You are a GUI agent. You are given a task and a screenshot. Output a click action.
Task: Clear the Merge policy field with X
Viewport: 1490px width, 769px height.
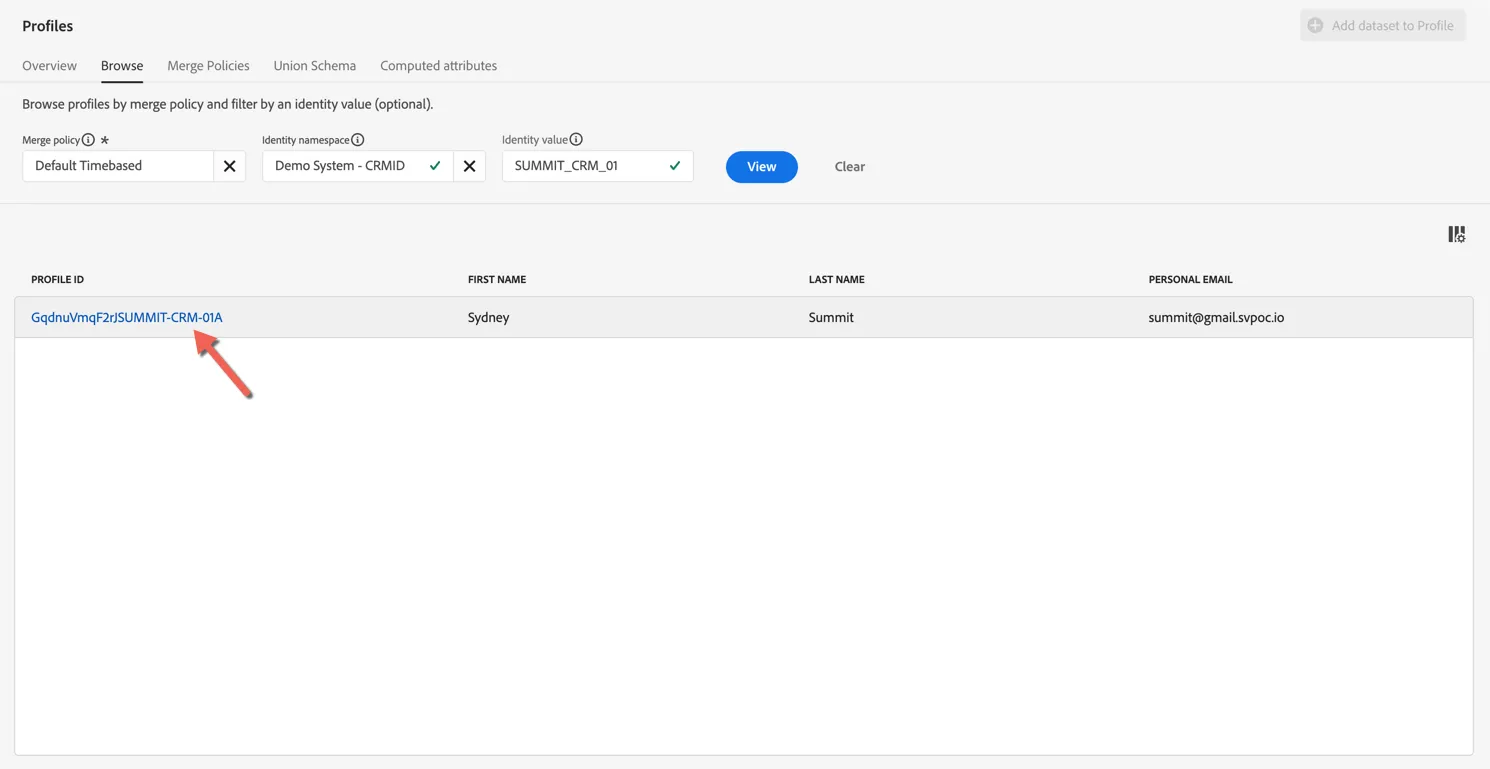tap(229, 166)
